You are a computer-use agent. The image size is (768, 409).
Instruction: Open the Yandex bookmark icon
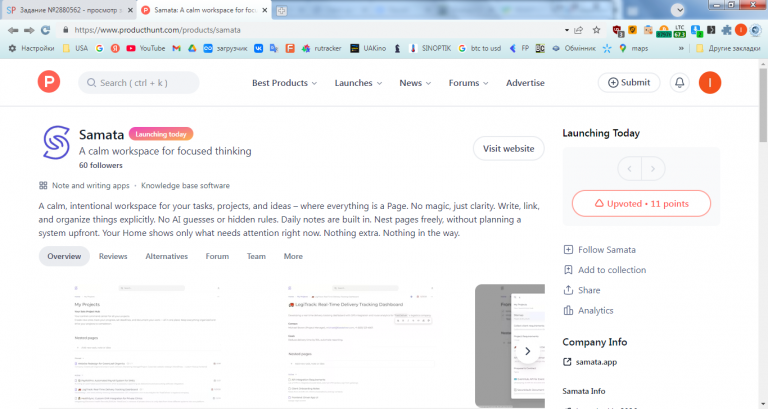click(x=115, y=48)
